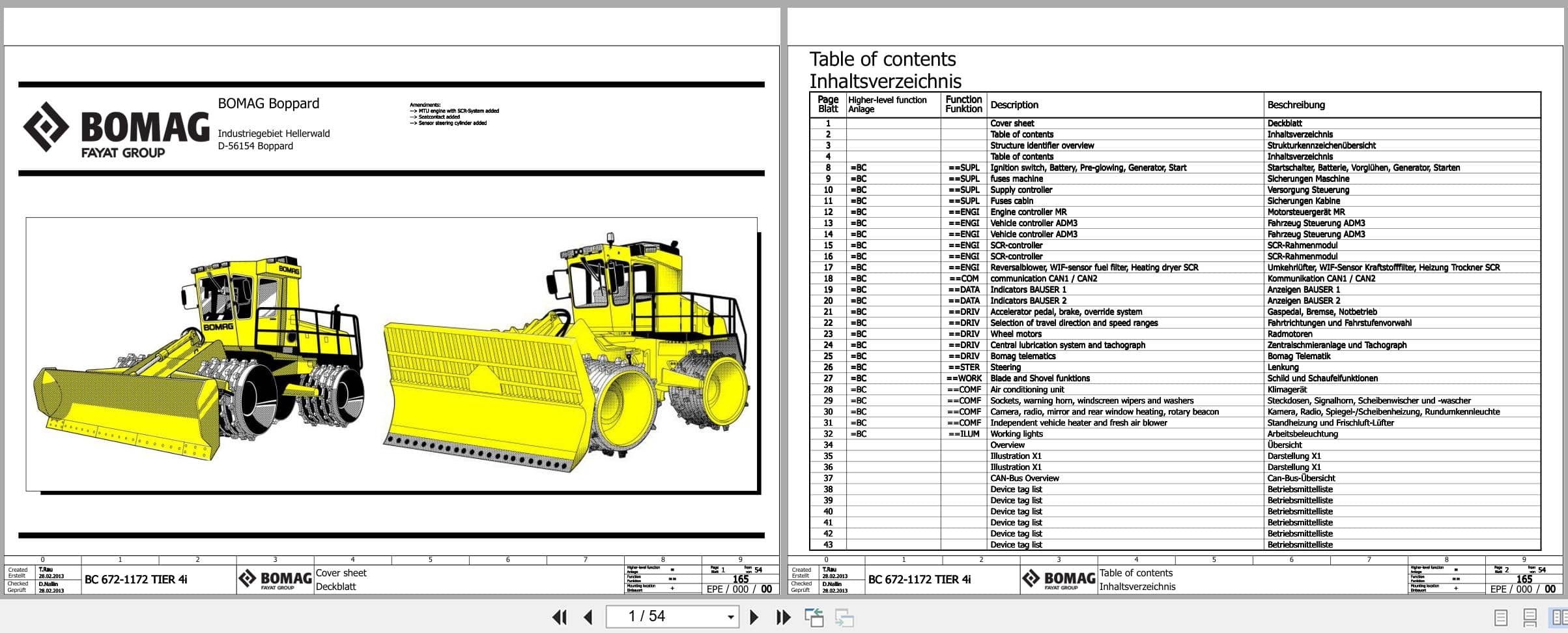Click 'BC 672-1172 TIER 4i' on cover page footer
Viewport: 1568px width, 633px height.
pyautogui.click(x=135, y=580)
